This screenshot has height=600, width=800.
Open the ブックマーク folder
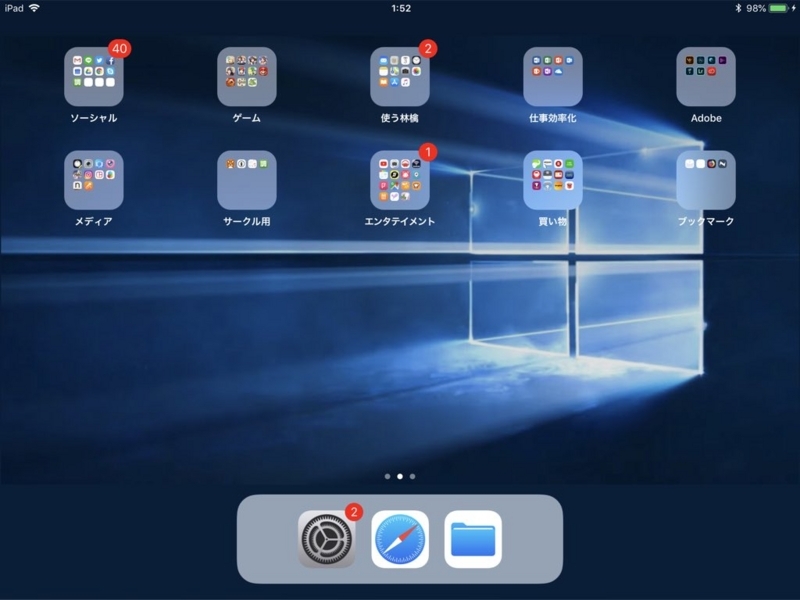point(706,180)
